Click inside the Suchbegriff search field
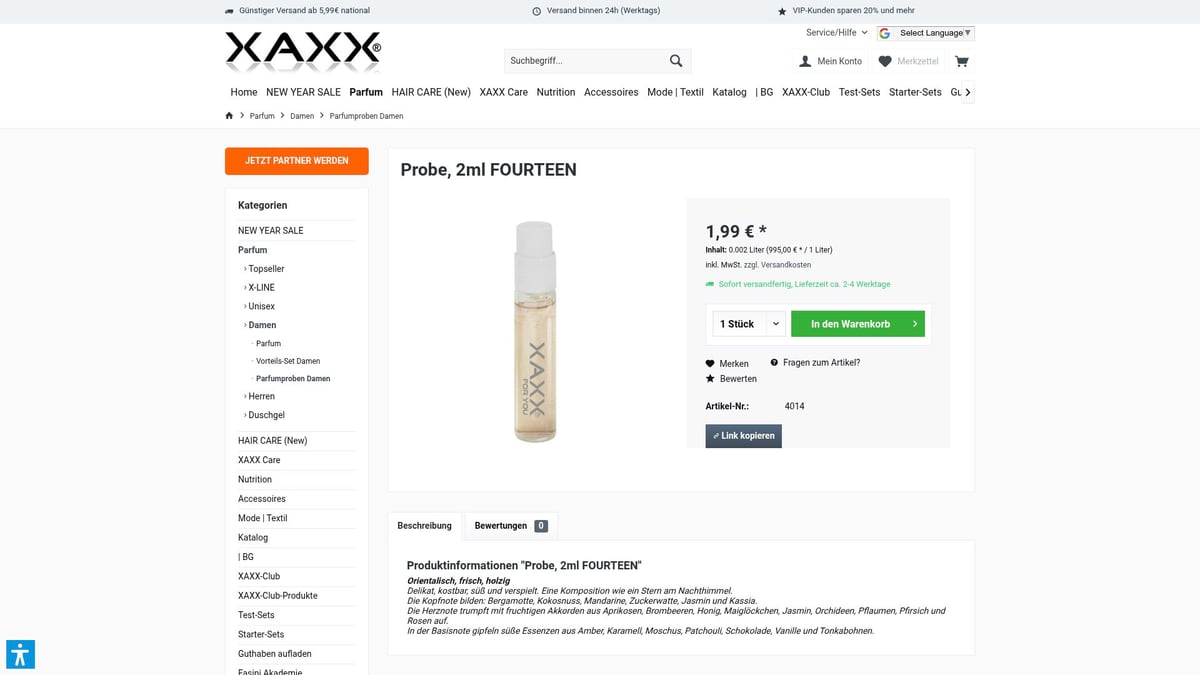Screen dimensions: 1200x675 [580, 61]
